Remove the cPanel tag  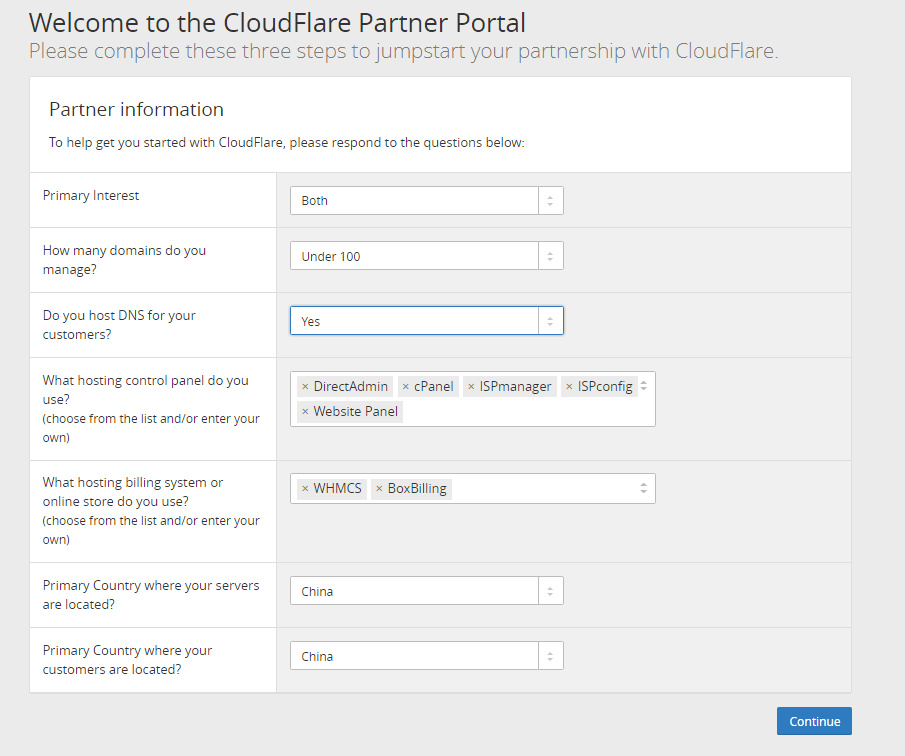(406, 386)
